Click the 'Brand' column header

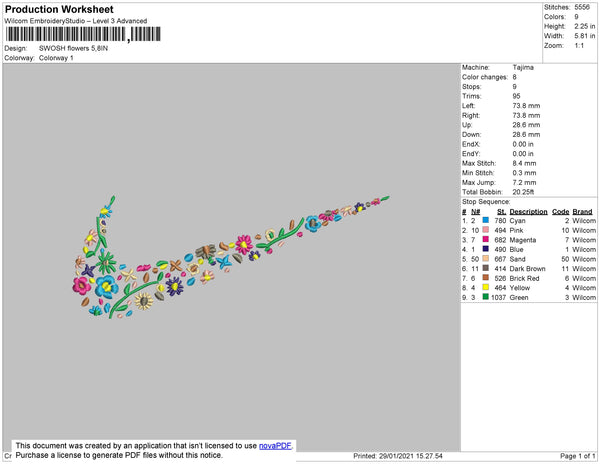tap(582, 212)
